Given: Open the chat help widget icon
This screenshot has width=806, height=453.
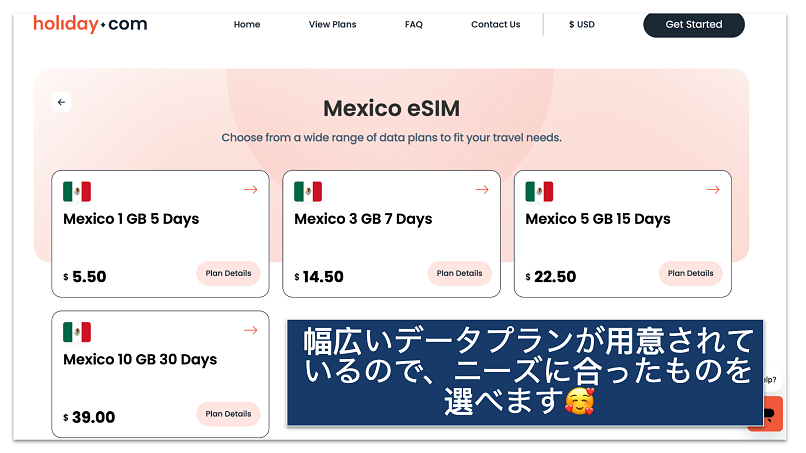Looking at the screenshot, I should click(773, 413).
